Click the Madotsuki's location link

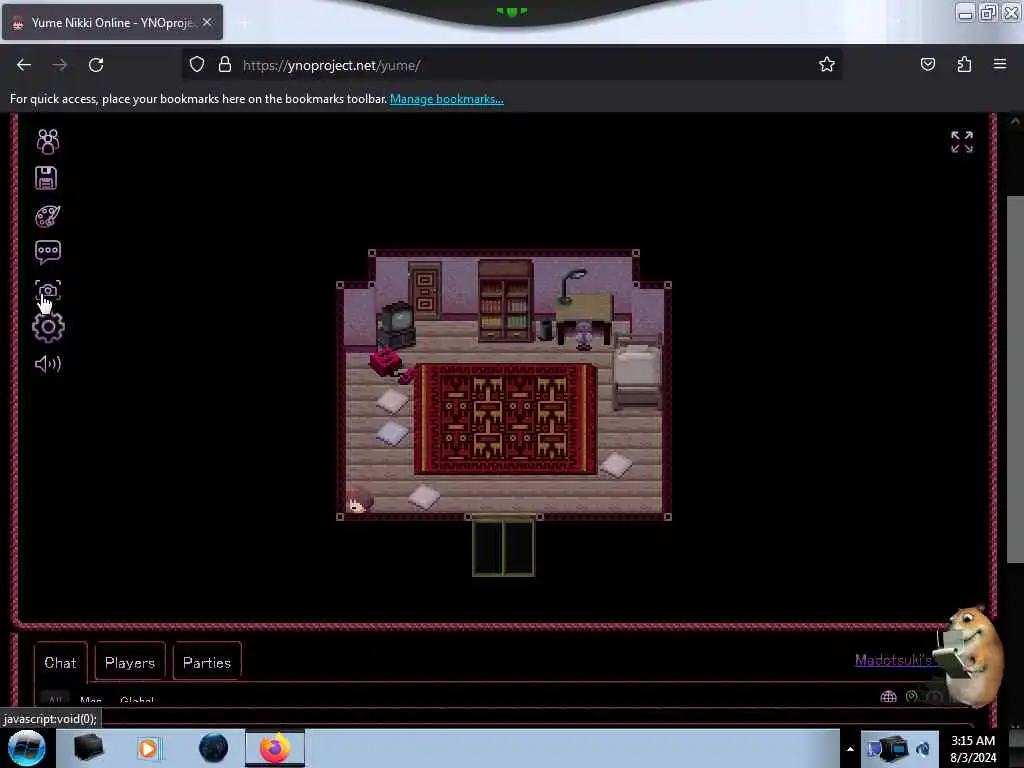(893, 660)
